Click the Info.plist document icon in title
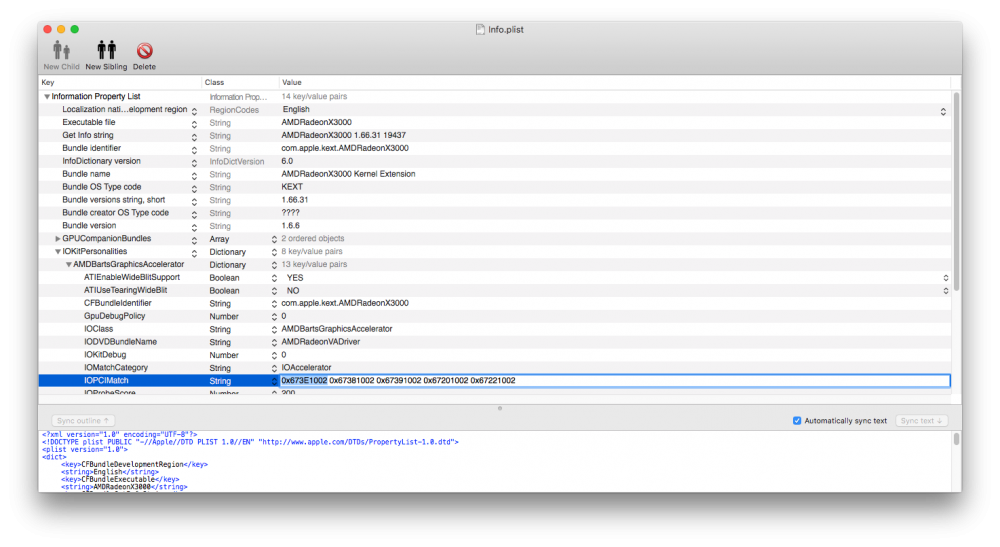Viewport: 1000px width, 547px height. [480, 29]
